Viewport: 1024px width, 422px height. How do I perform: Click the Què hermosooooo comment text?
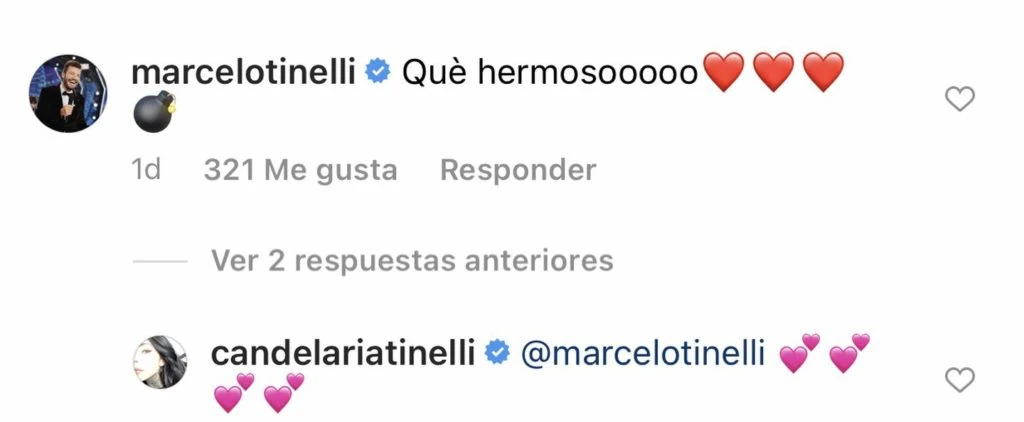550,73
